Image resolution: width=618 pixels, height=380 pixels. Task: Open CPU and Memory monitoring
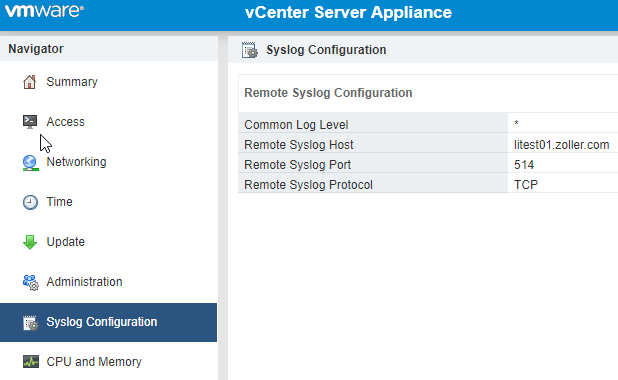click(x=94, y=361)
